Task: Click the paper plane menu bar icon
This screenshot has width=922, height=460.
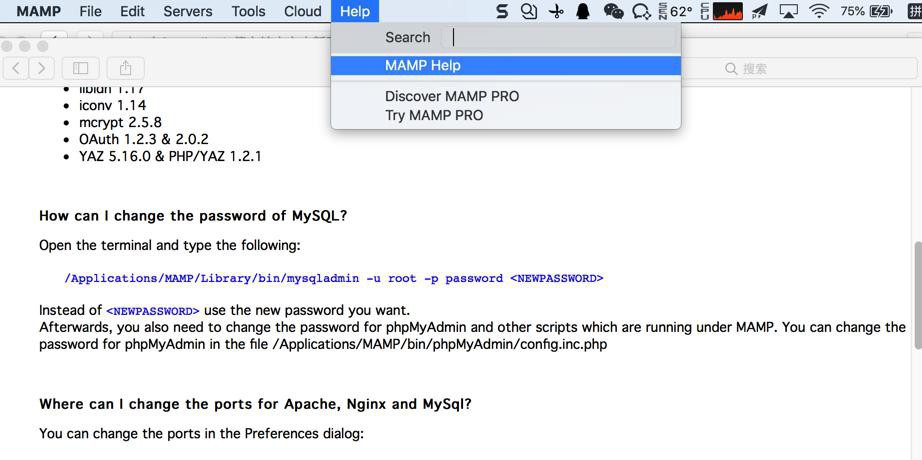Action: (x=760, y=12)
